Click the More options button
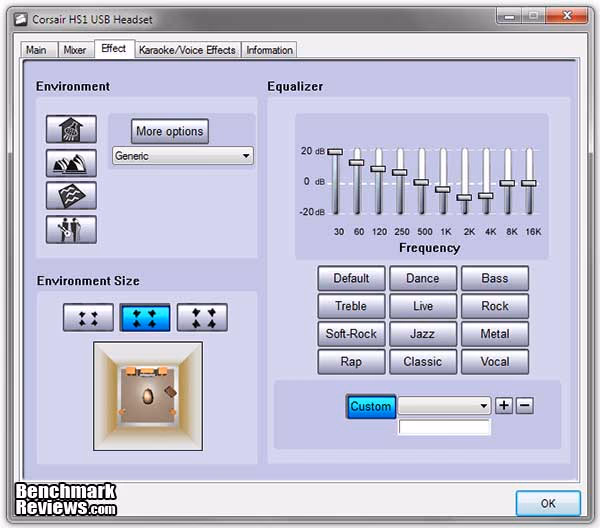The image size is (600, 528). [170, 131]
